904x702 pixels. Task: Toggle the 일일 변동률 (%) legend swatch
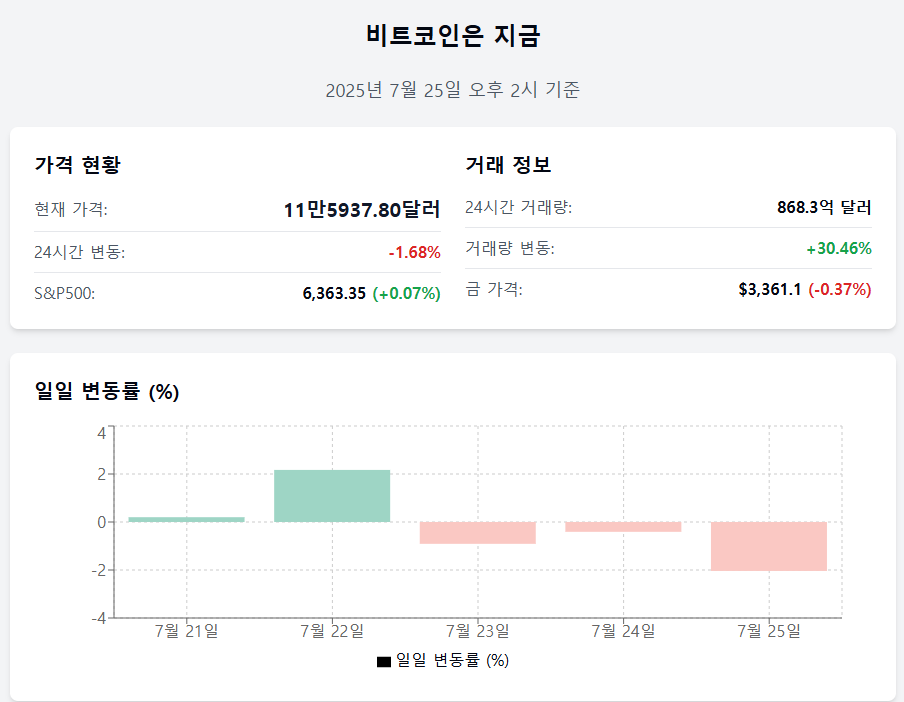pos(384,662)
